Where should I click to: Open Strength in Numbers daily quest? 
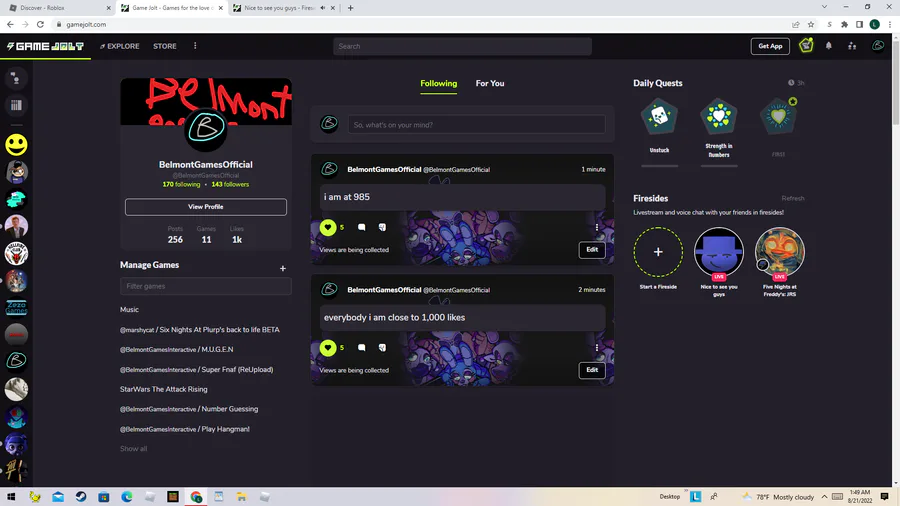(719, 116)
